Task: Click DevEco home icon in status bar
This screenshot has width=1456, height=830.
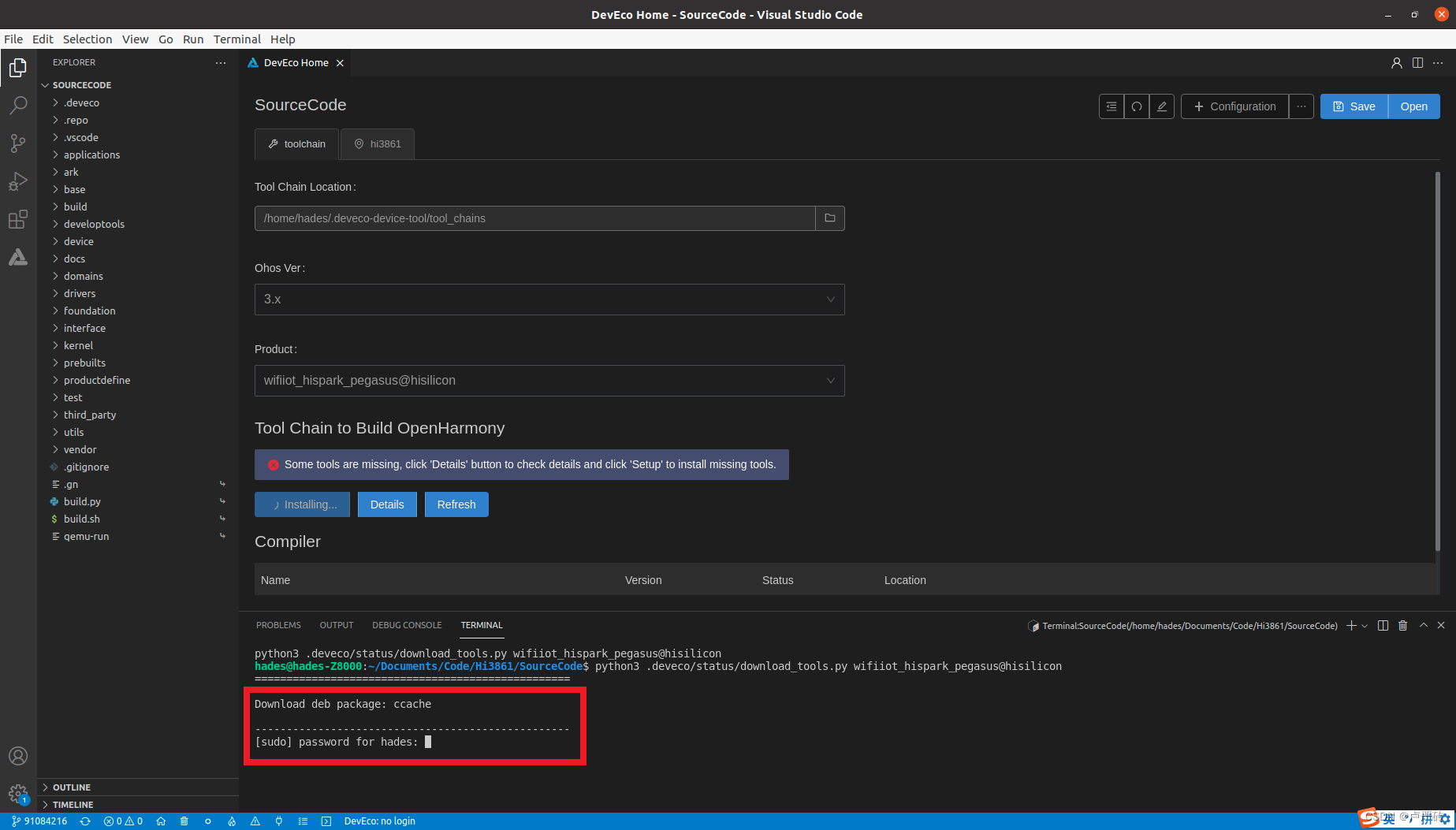Action: (x=161, y=821)
